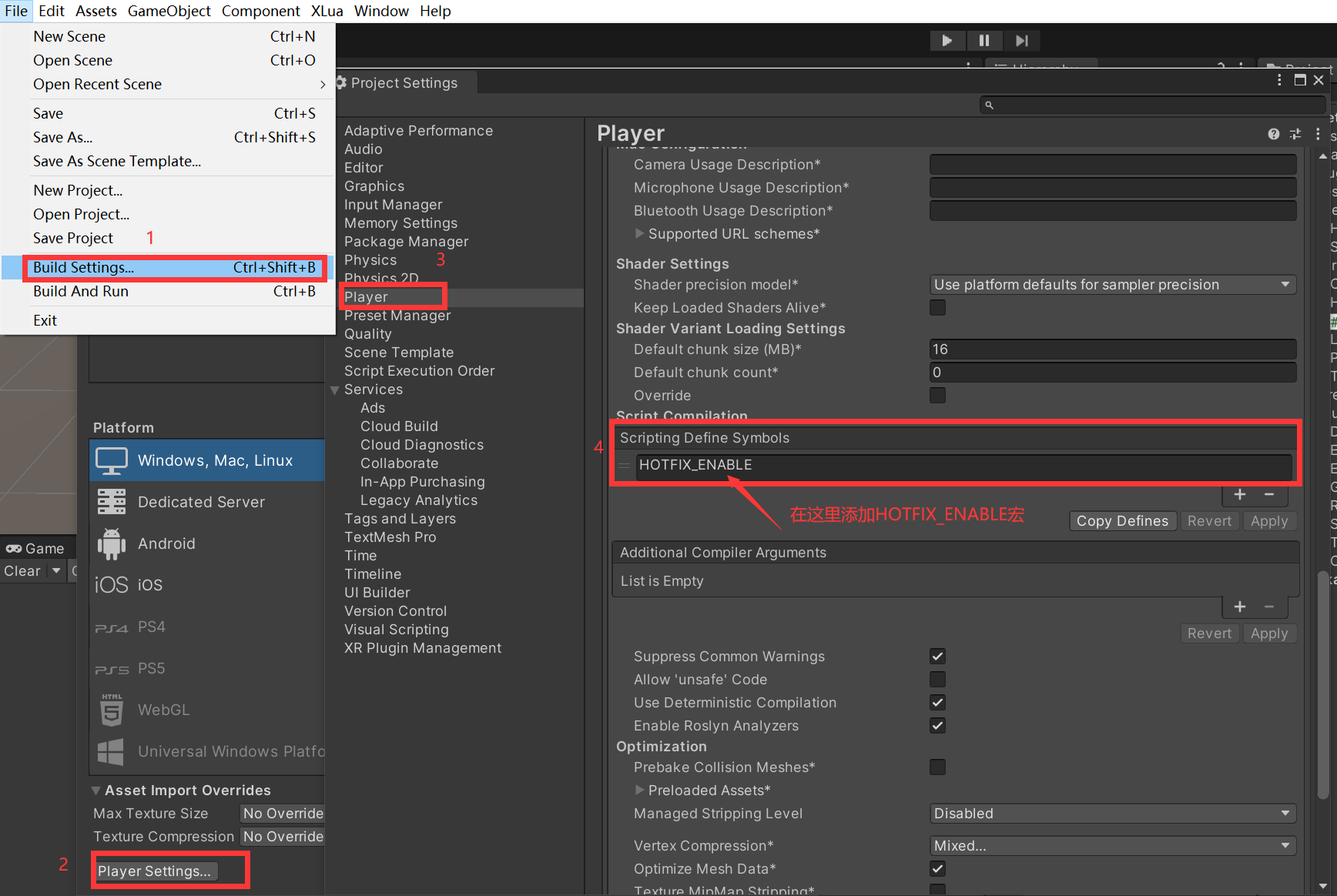Open the Player section three-dot menu

[1318, 134]
